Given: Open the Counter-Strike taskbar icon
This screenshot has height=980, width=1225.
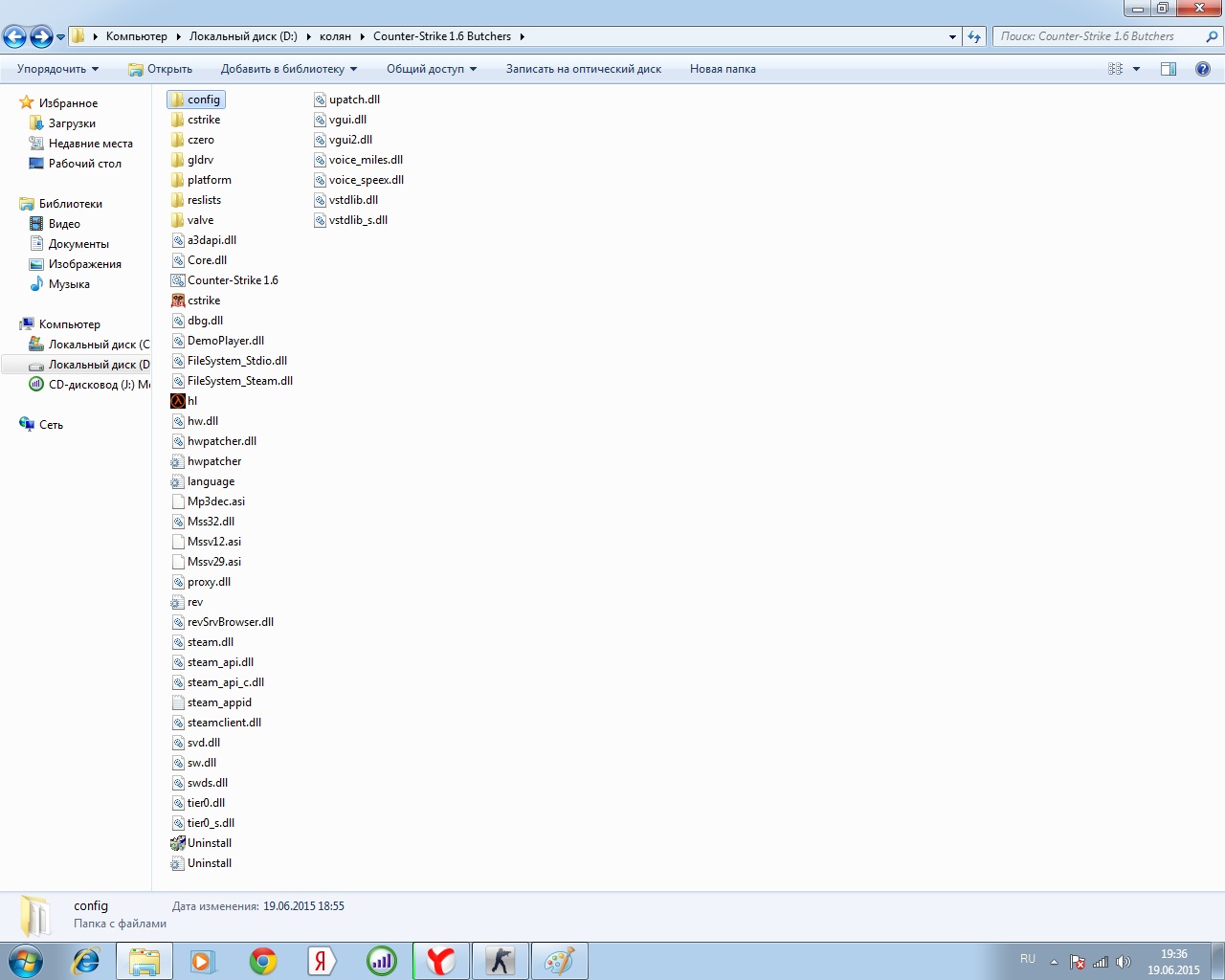Looking at the screenshot, I should (x=500, y=961).
